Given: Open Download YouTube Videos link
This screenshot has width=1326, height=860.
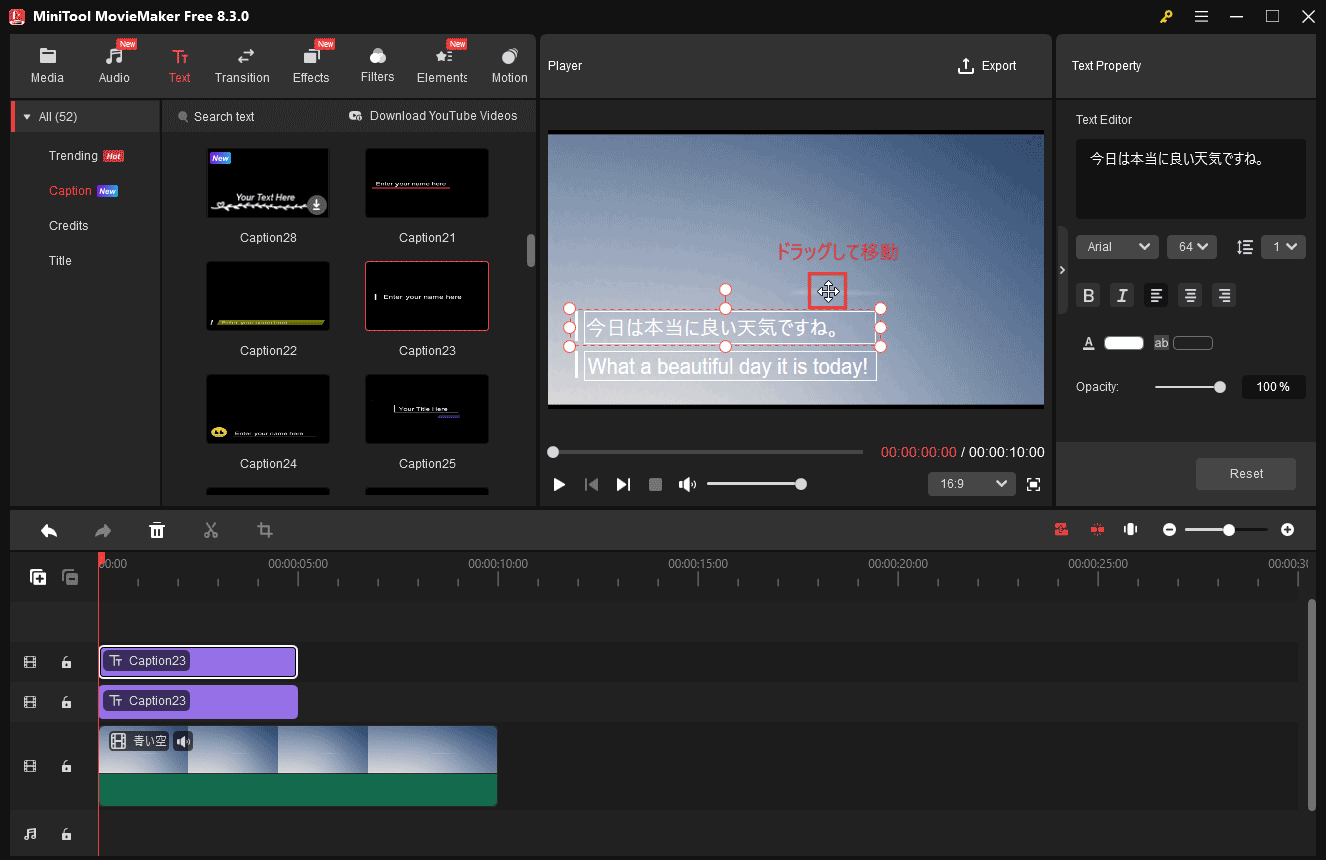Looking at the screenshot, I should (x=433, y=116).
